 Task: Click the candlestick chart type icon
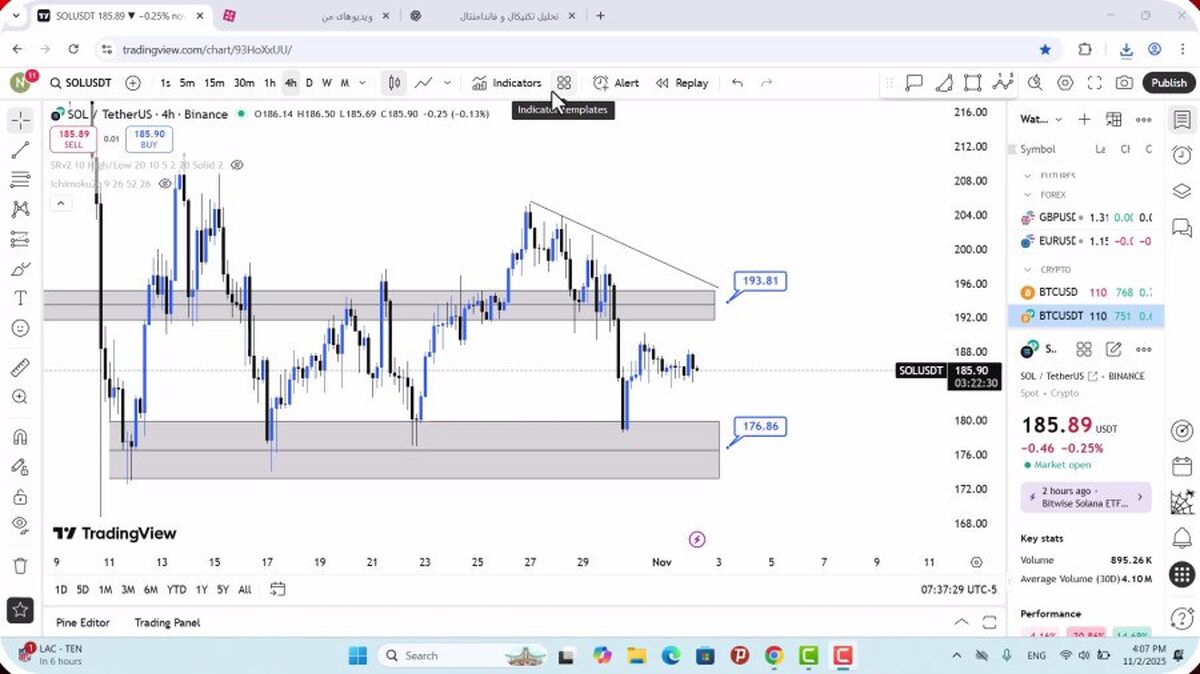point(395,83)
